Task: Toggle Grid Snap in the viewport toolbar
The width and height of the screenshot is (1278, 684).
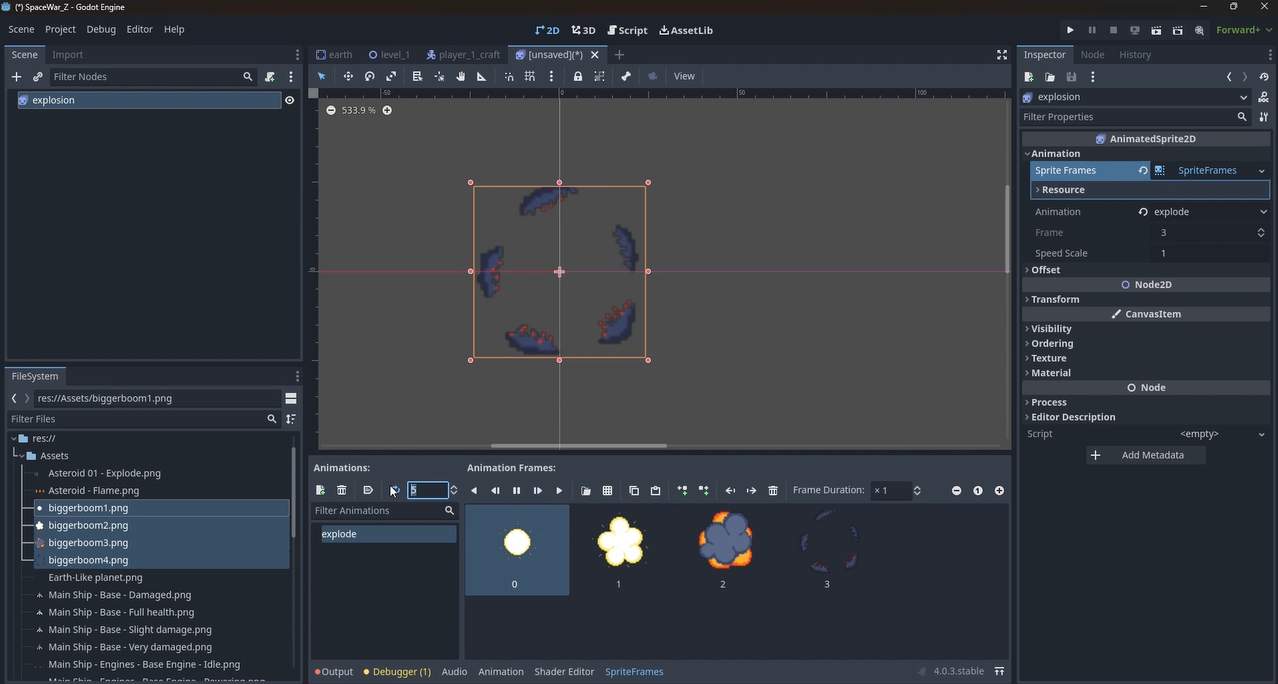Action: point(530,76)
